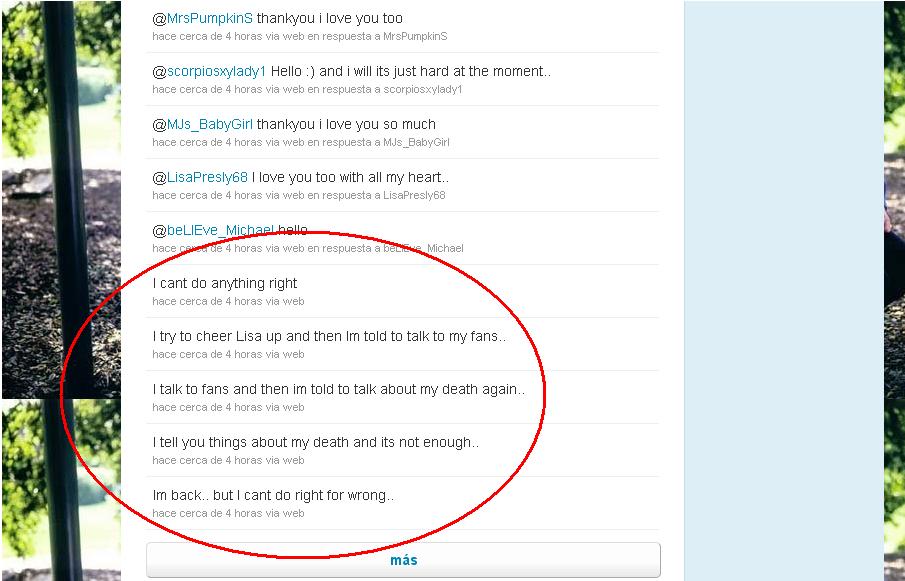The image size is (905, 581).
Task: Open 'en respuesta a LisaPresly68' reply link
Action: [376, 196]
